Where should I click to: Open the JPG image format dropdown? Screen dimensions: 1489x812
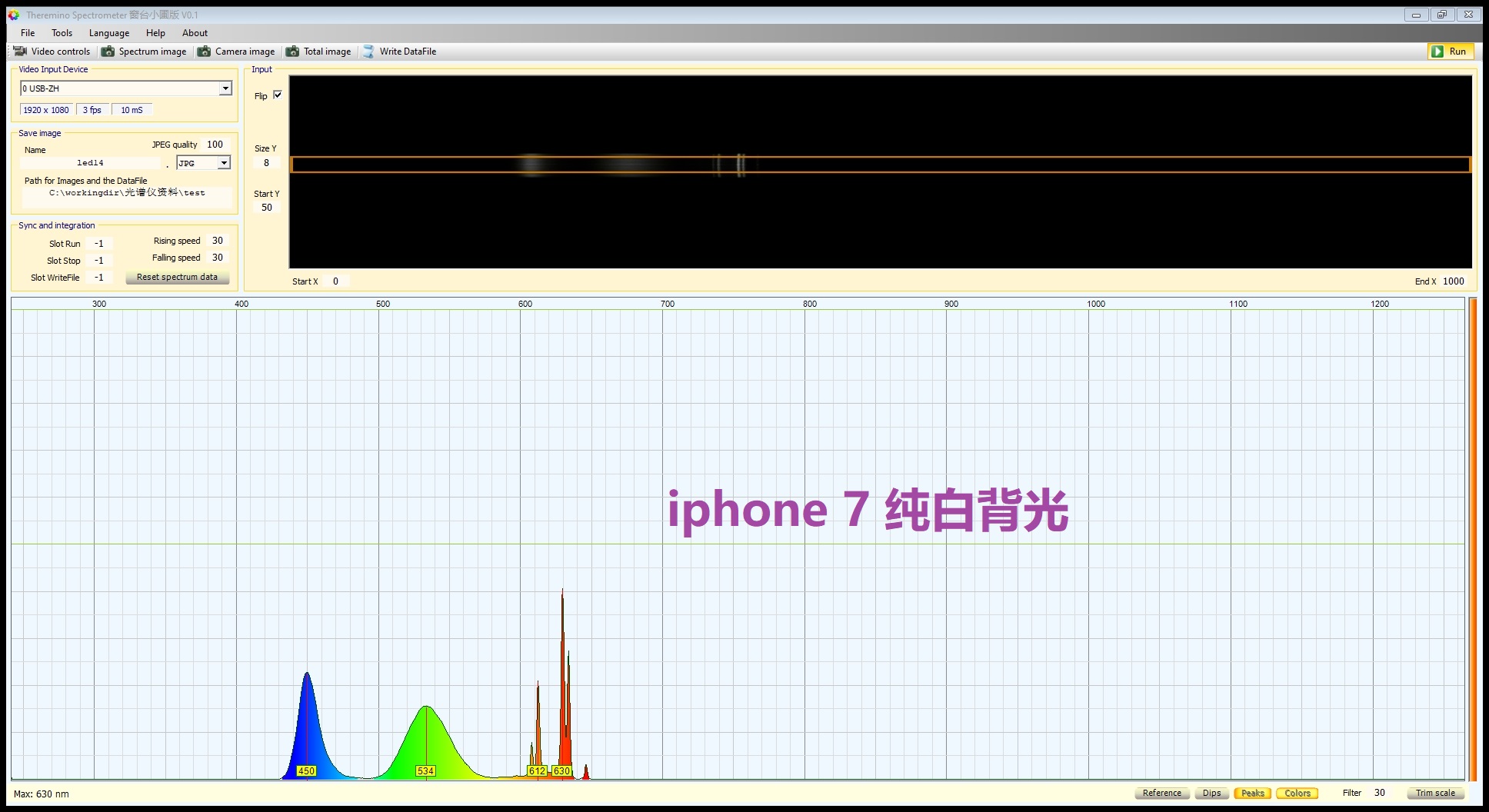[224, 163]
